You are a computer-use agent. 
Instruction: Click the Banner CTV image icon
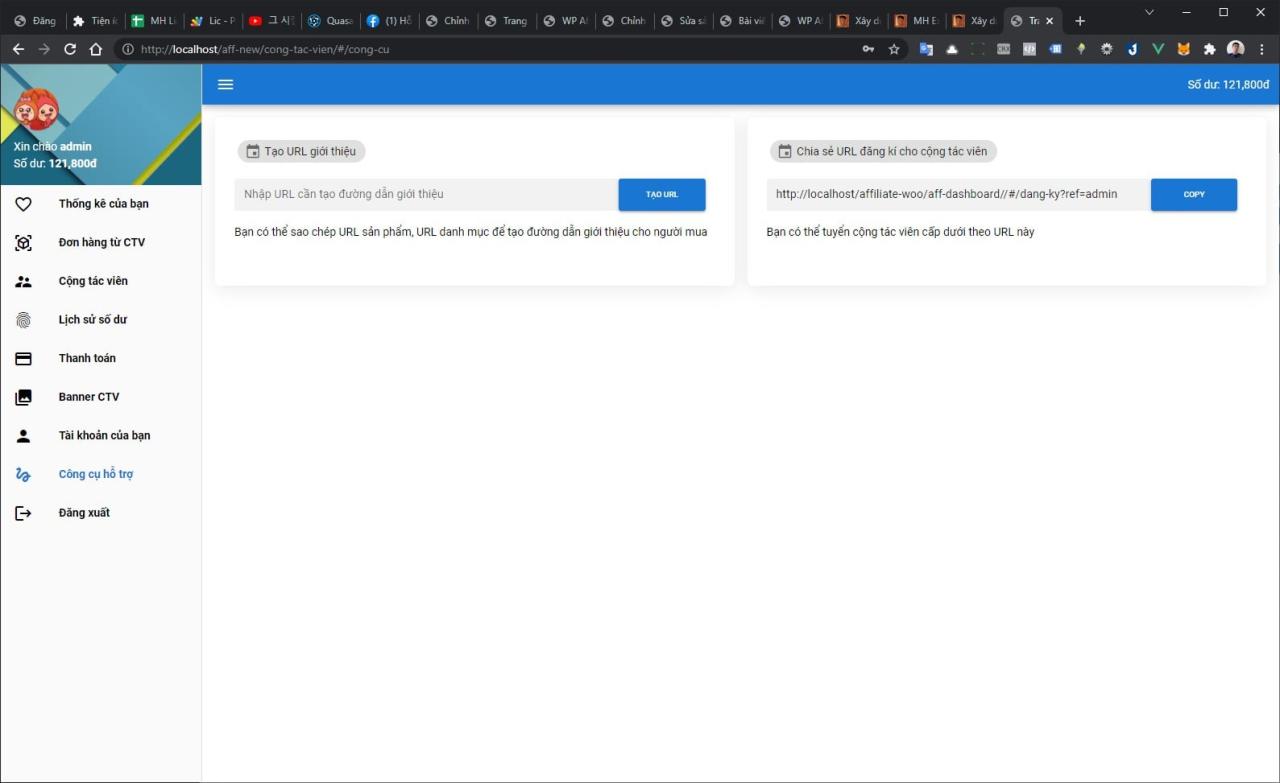[23, 396]
